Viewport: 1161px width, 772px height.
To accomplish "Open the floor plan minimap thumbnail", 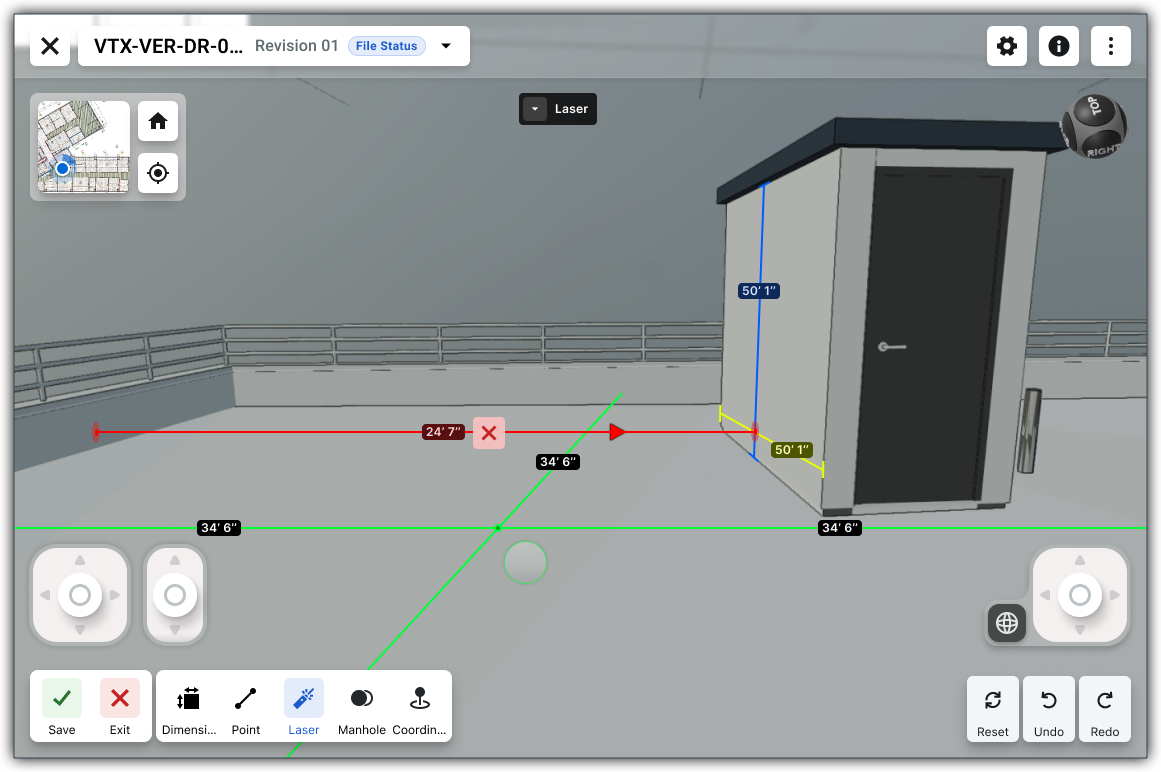I will (83, 147).
